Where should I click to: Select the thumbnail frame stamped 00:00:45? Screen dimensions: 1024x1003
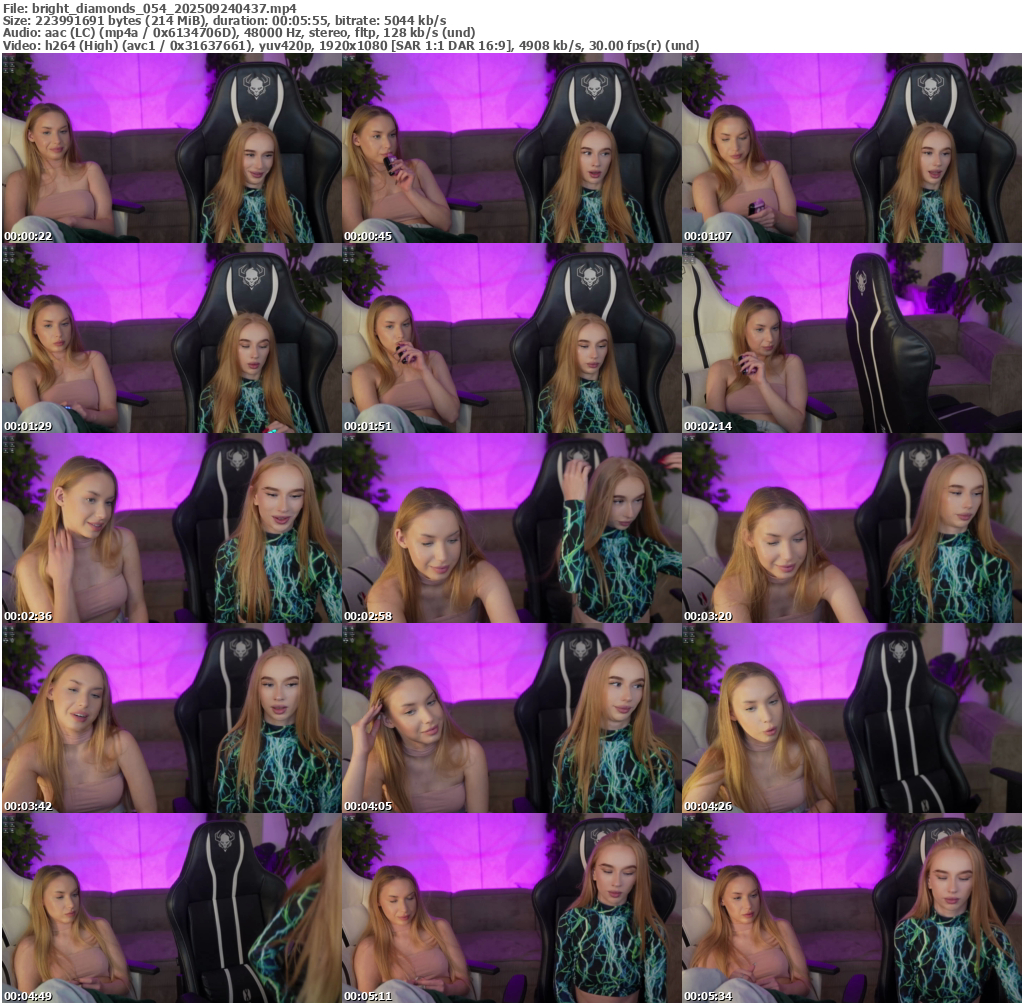[511, 148]
